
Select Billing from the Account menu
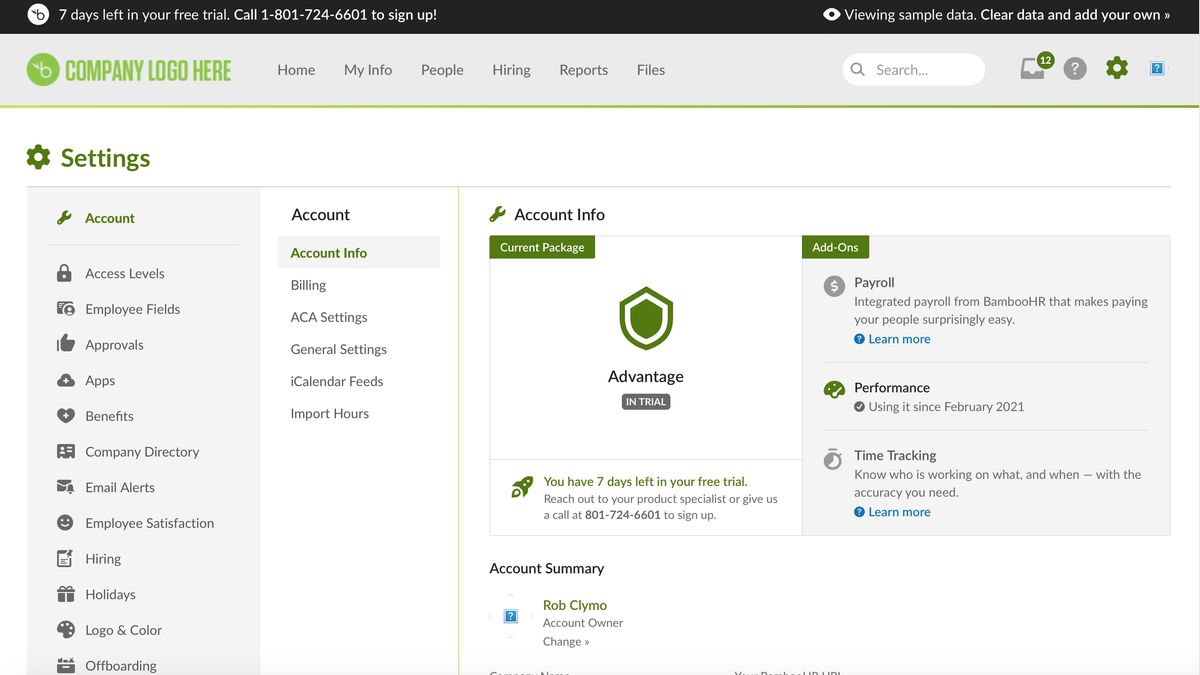(307, 284)
